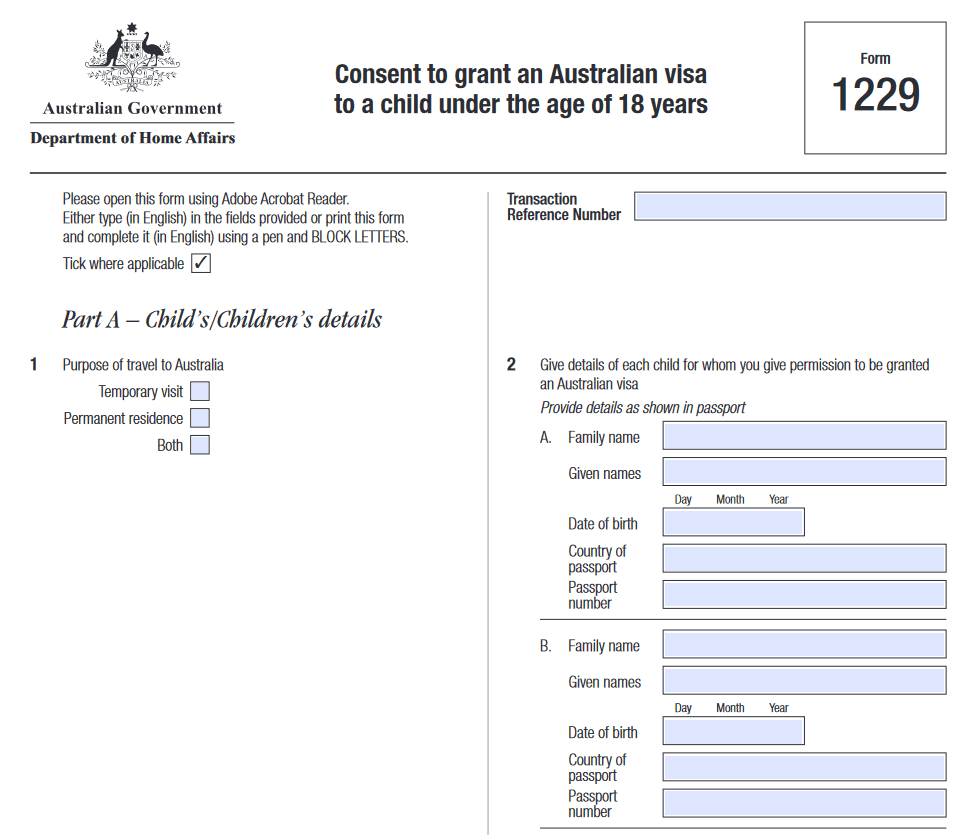The width and height of the screenshot is (975, 835).
Task: Click 'Provide details as shown in passport' note
Action: coord(642,407)
